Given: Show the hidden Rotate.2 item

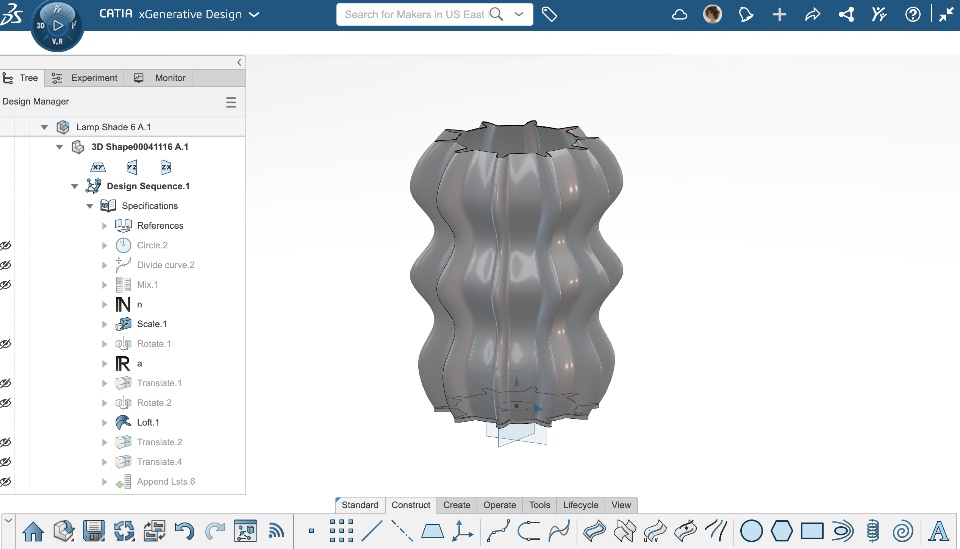Looking at the screenshot, I should coord(6,403).
